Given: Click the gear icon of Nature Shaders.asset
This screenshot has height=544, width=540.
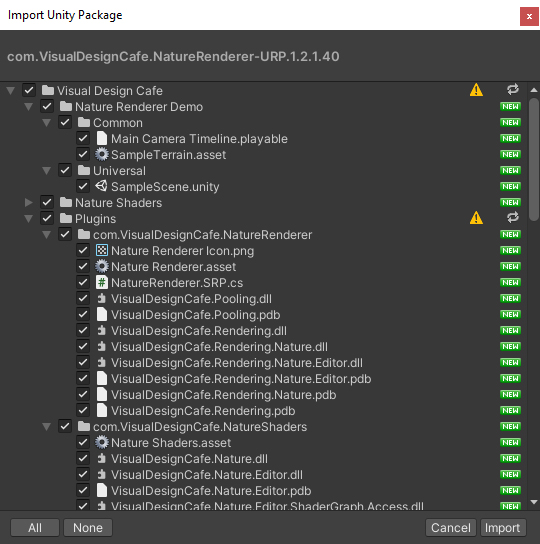Looking at the screenshot, I should click(x=102, y=442).
